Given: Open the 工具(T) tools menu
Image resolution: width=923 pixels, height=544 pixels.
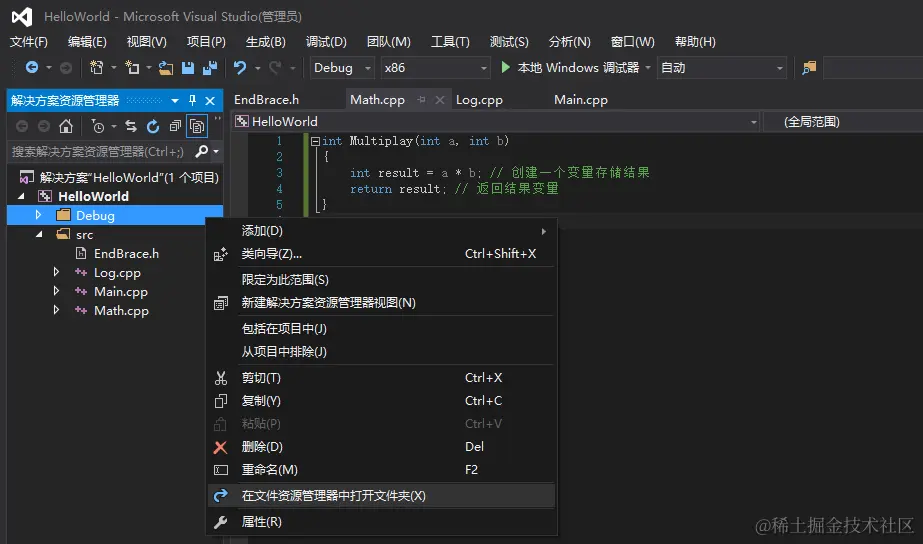Looking at the screenshot, I should (x=450, y=42).
